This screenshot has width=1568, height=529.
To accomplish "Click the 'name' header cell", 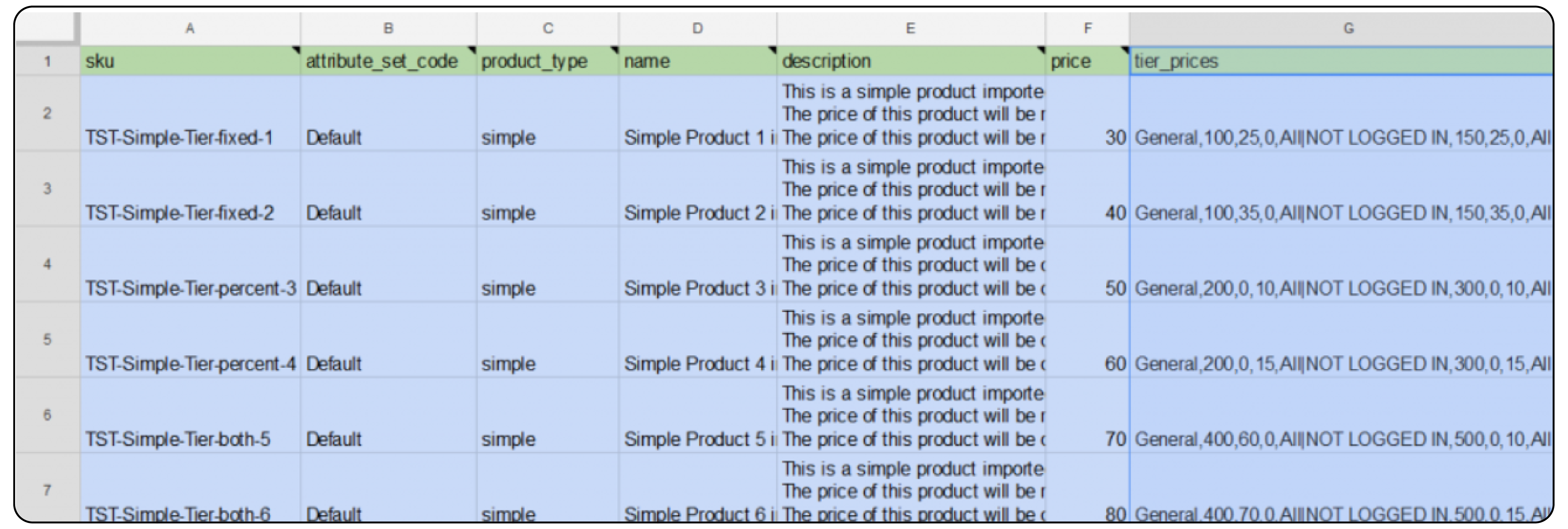I will (x=698, y=61).
